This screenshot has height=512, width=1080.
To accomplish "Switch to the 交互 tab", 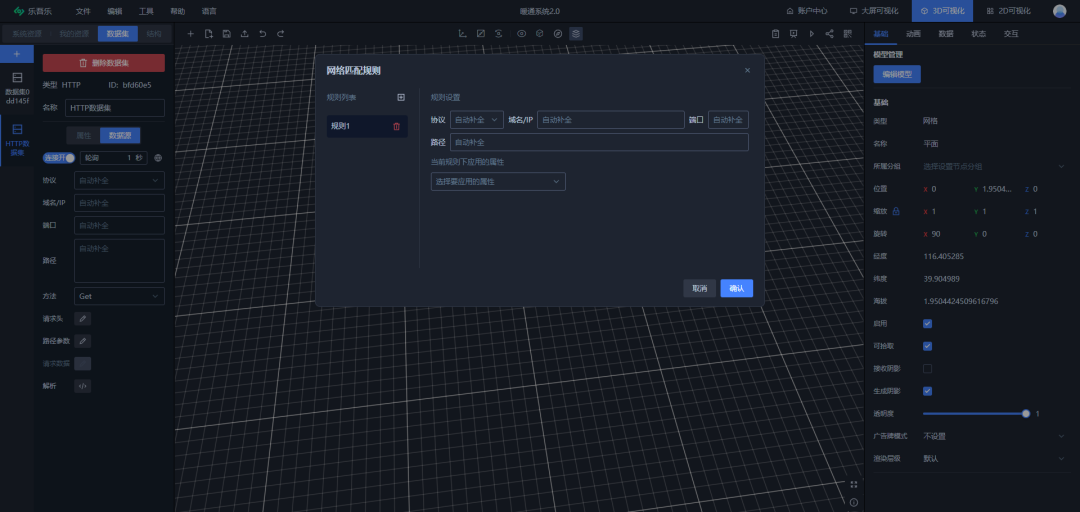I will (x=1011, y=34).
